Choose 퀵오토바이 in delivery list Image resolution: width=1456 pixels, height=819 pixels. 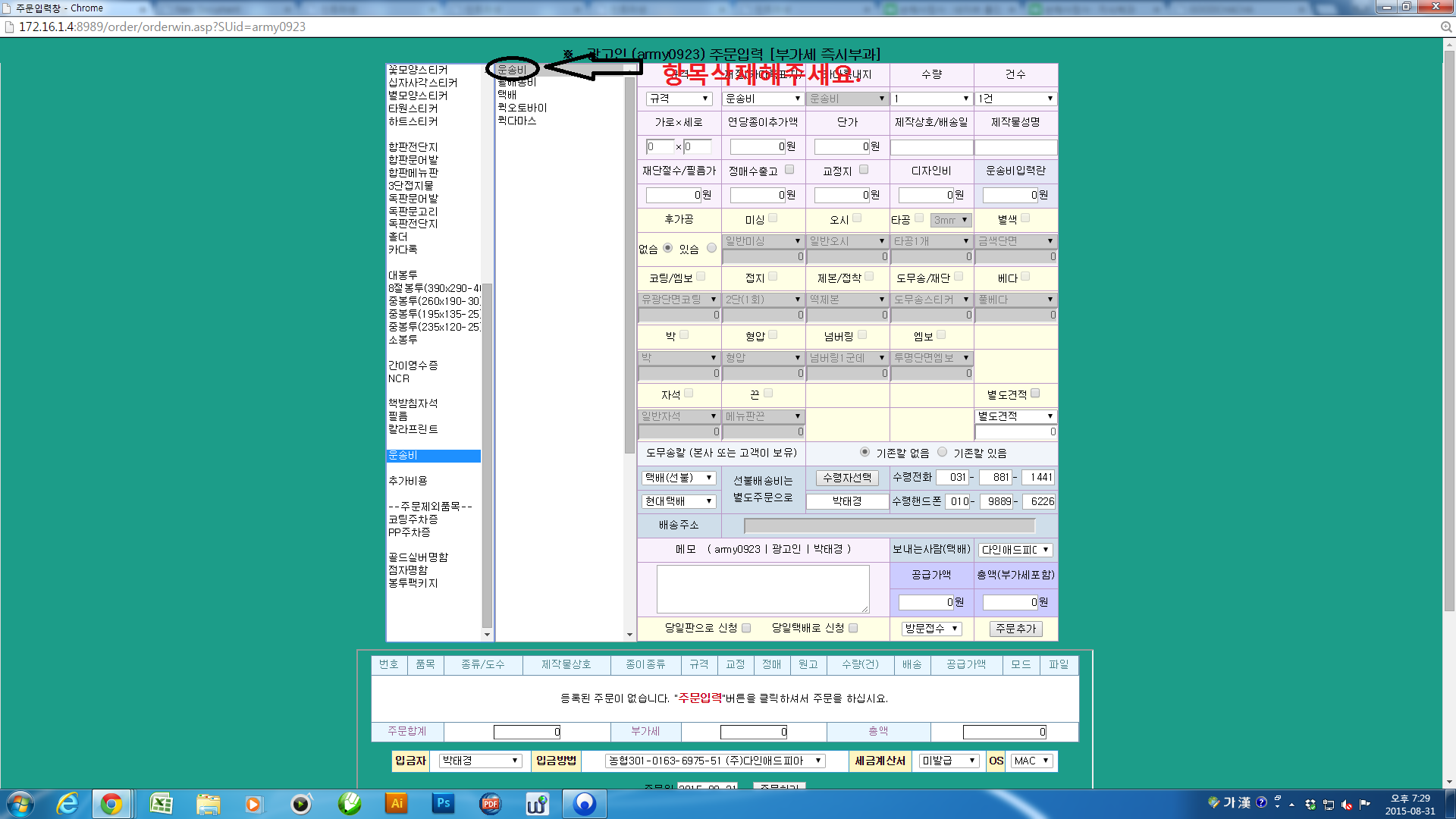[522, 108]
